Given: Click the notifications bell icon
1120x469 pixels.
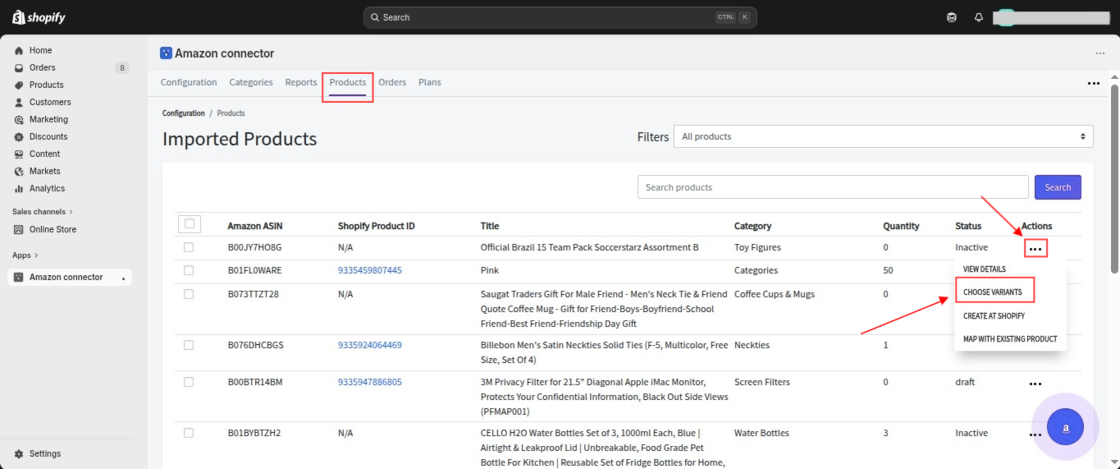Looking at the screenshot, I should tap(979, 17).
